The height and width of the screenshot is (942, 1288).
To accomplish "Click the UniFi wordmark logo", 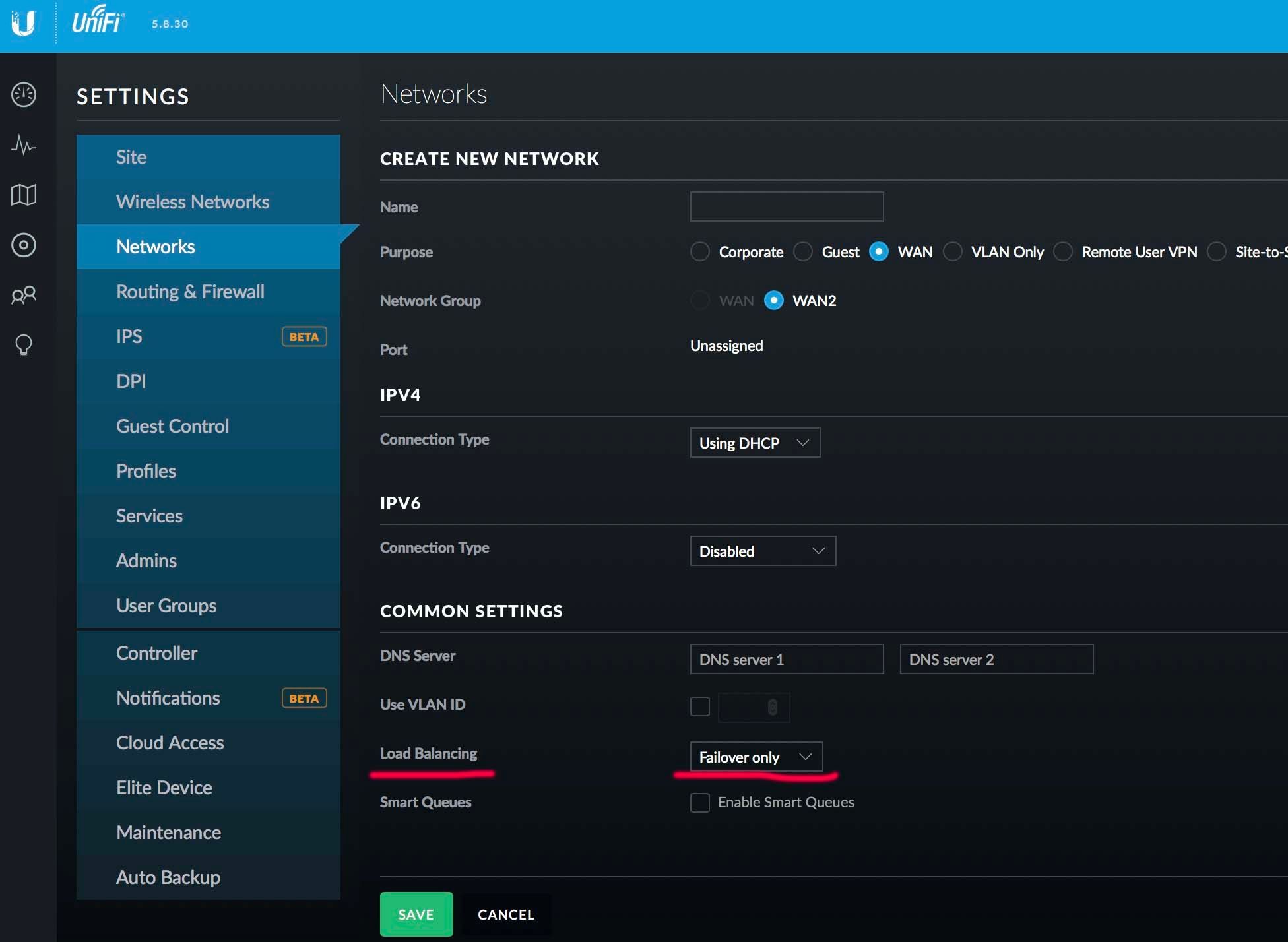I will click(x=98, y=21).
